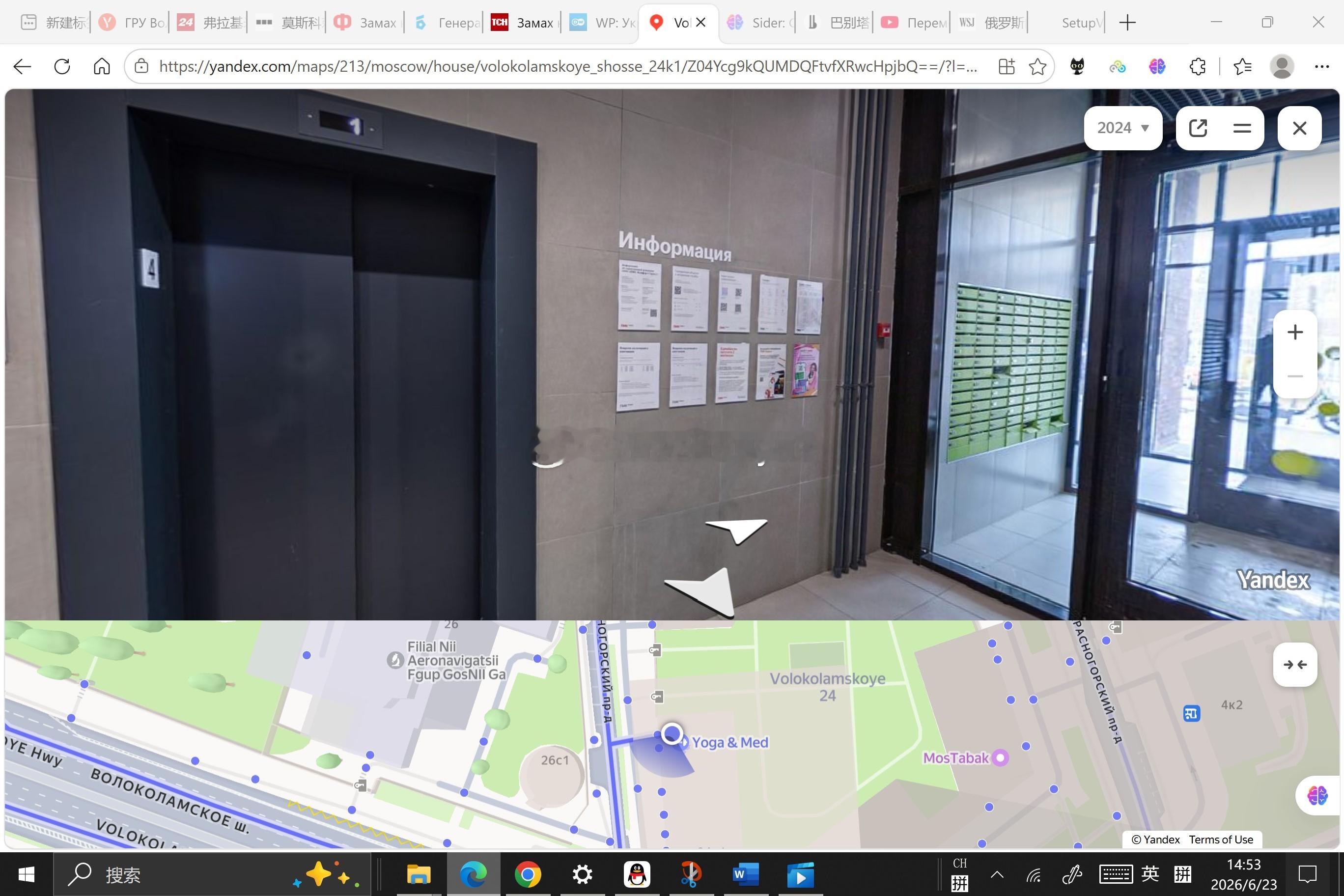The image size is (1344, 896).
Task: Go to the browser home page
Action: click(102, 67)
